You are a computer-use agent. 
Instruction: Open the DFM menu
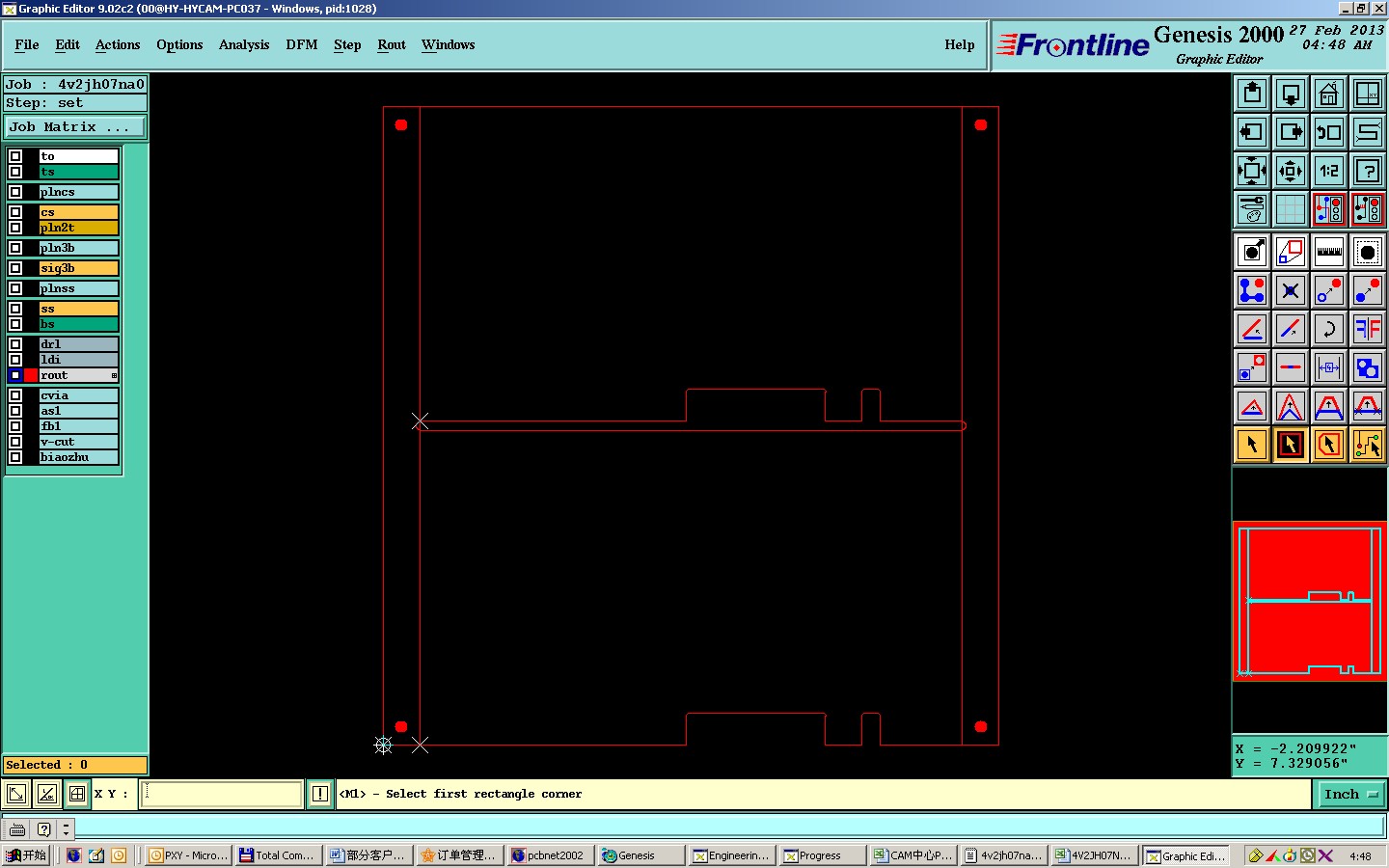[302, 44]
